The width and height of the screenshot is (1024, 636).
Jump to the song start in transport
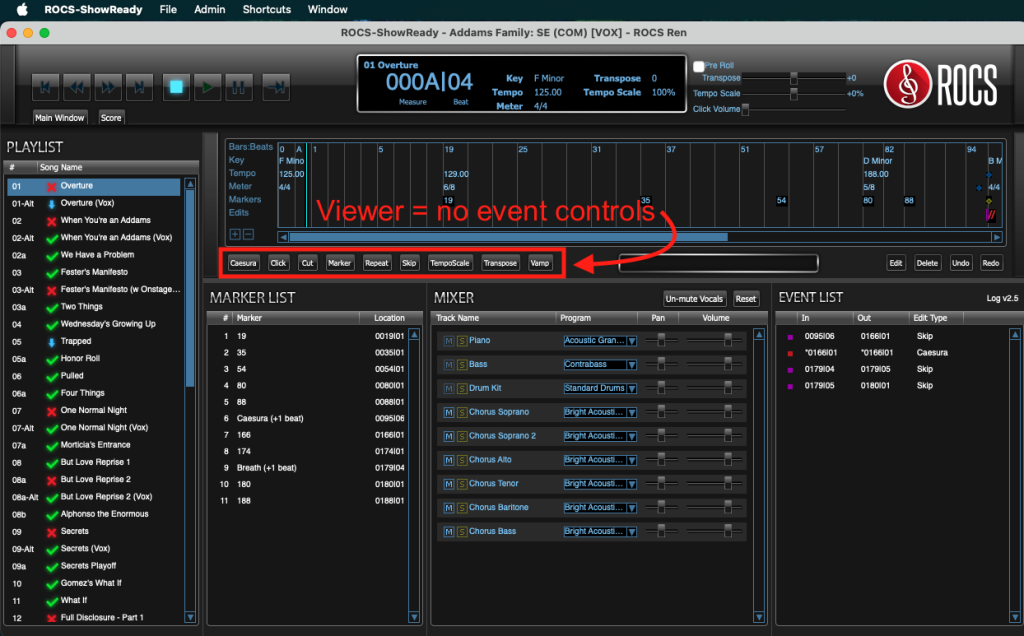(x=45, y=87)
